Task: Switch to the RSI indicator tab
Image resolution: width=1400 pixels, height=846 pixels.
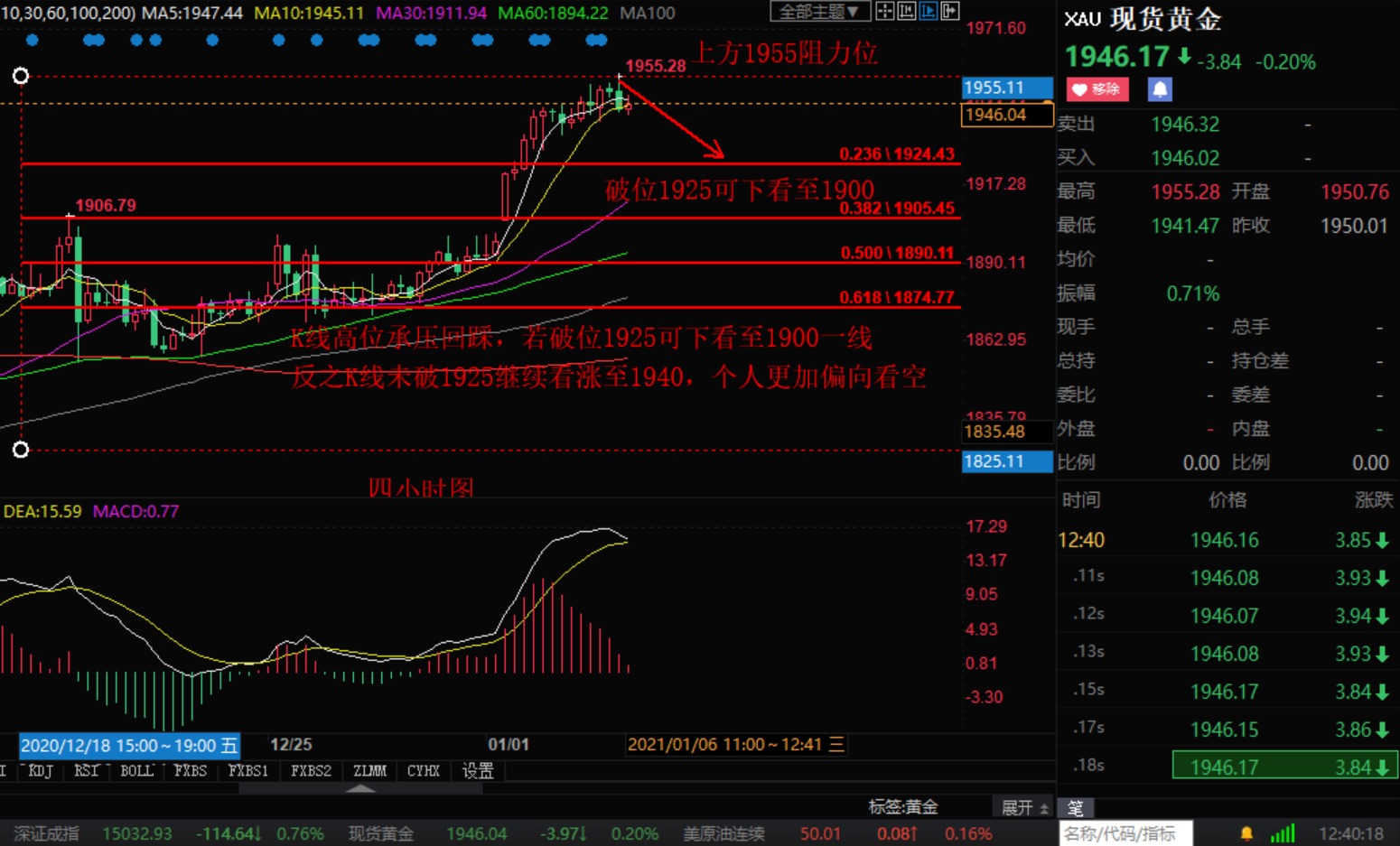Action: 87,771
